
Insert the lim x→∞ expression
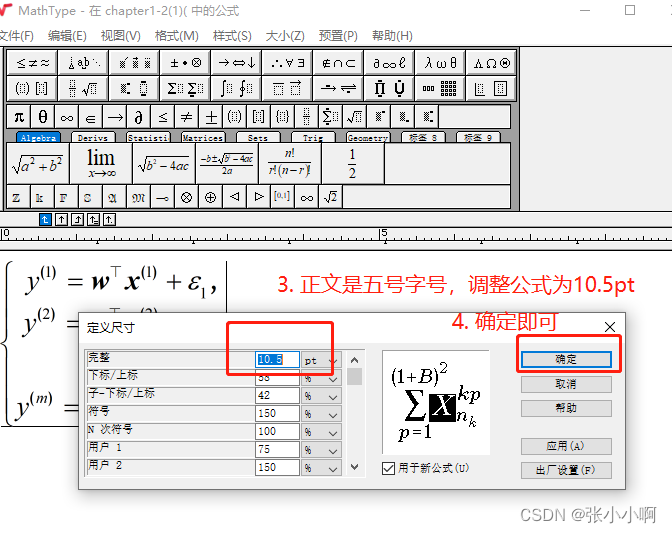coord(101,163)
